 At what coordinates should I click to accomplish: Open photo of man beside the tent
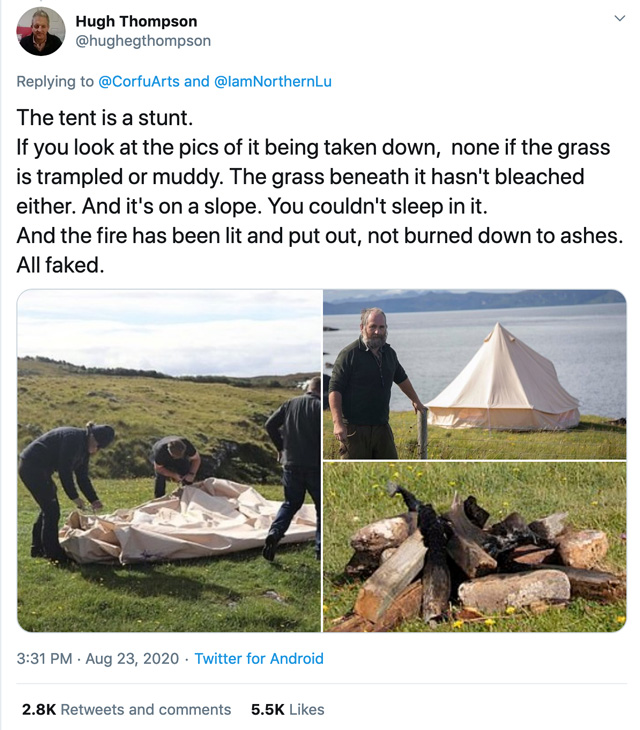point(474,374)
